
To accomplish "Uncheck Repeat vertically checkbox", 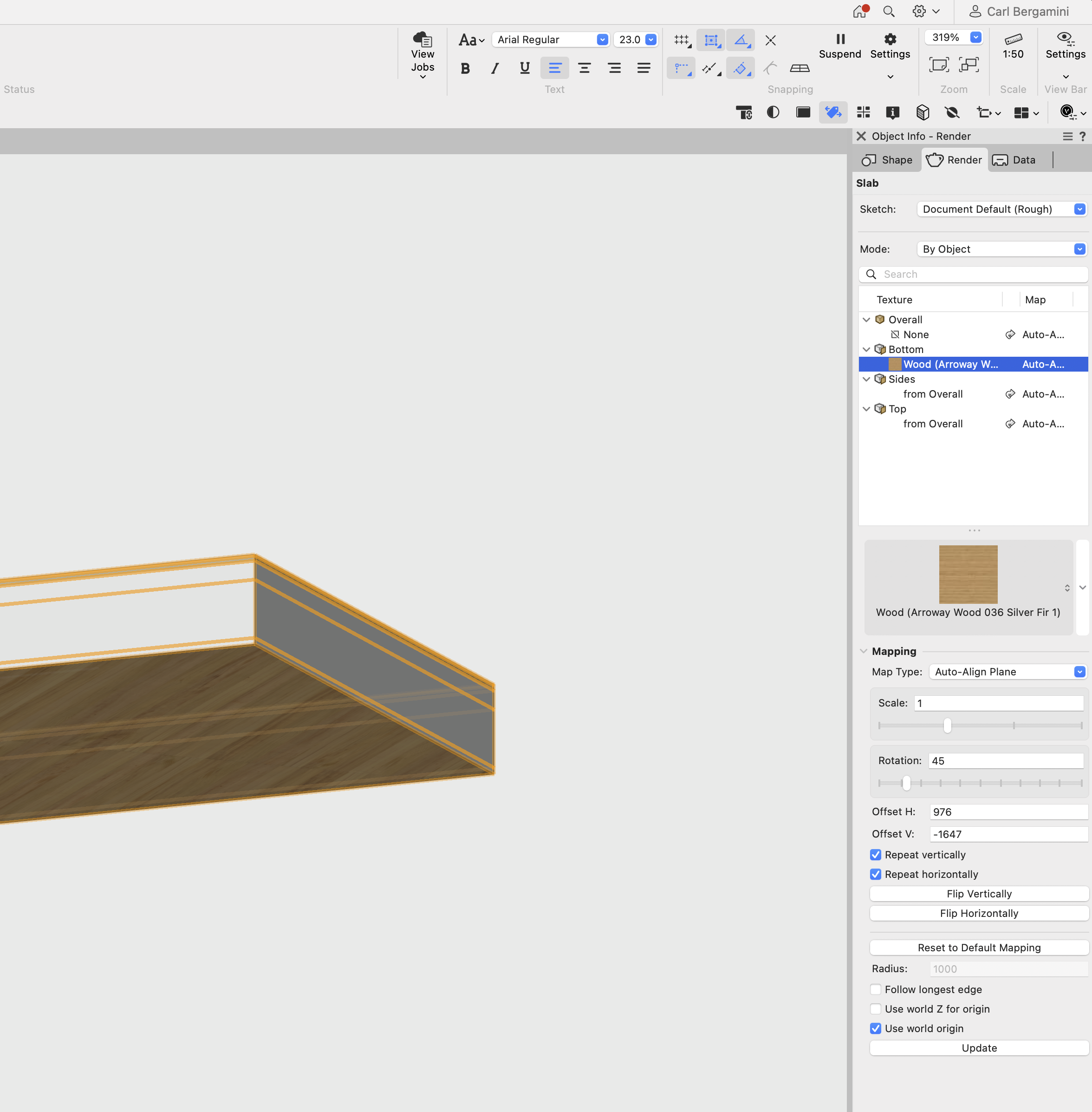I will coord(875,854).
